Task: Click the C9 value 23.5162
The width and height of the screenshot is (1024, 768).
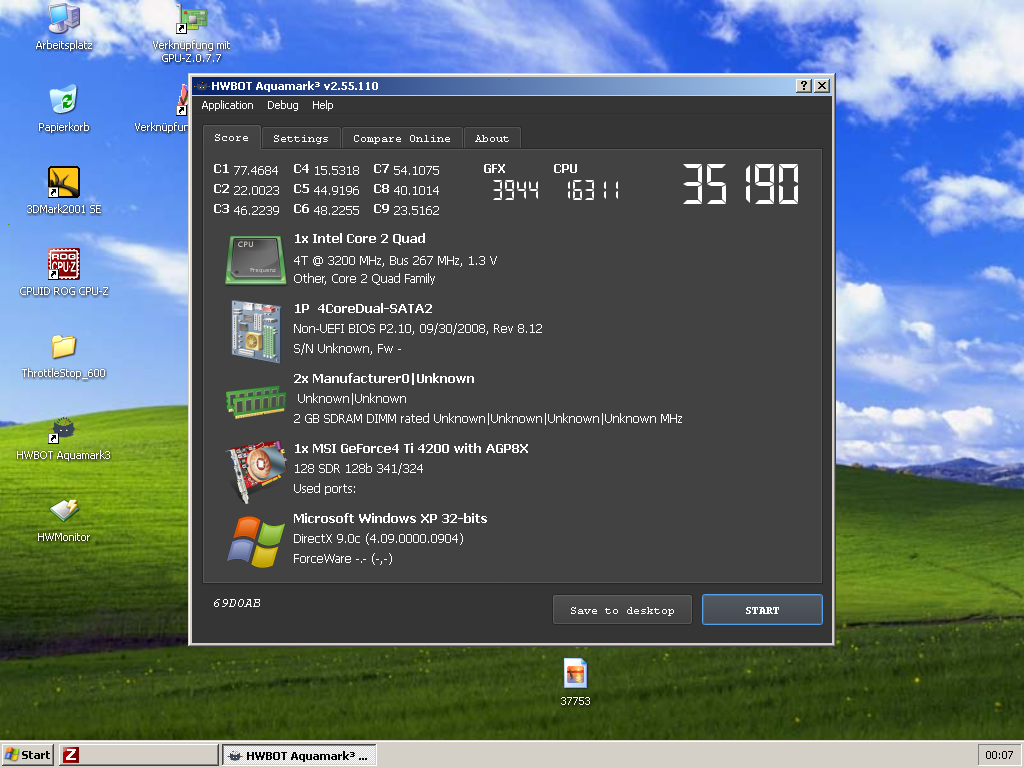Action: (x=417, y=210)
